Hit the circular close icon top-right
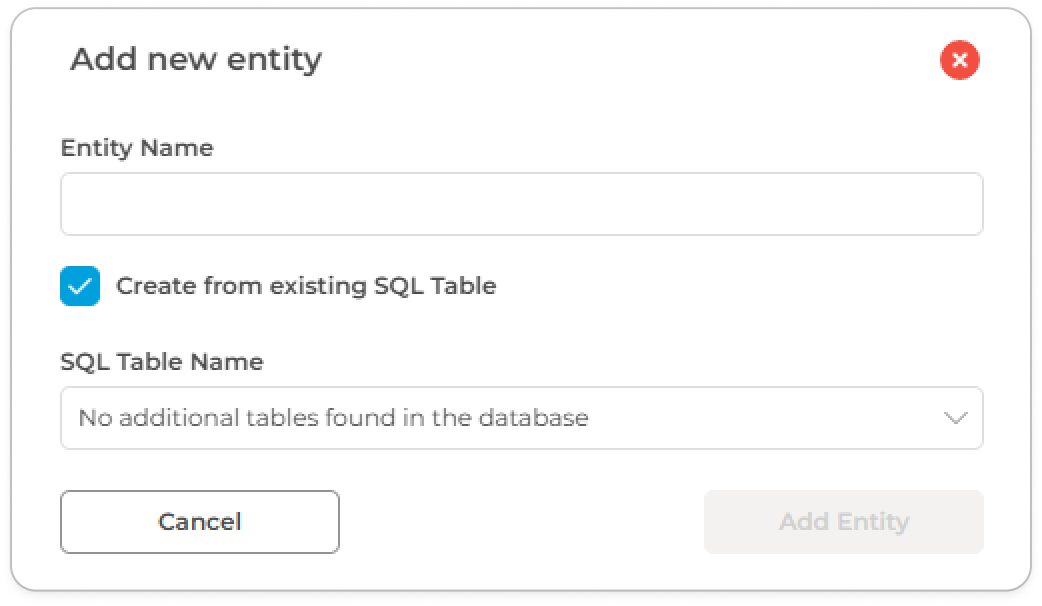Screen dimensions: 1042x606 [x=959, y=61]
